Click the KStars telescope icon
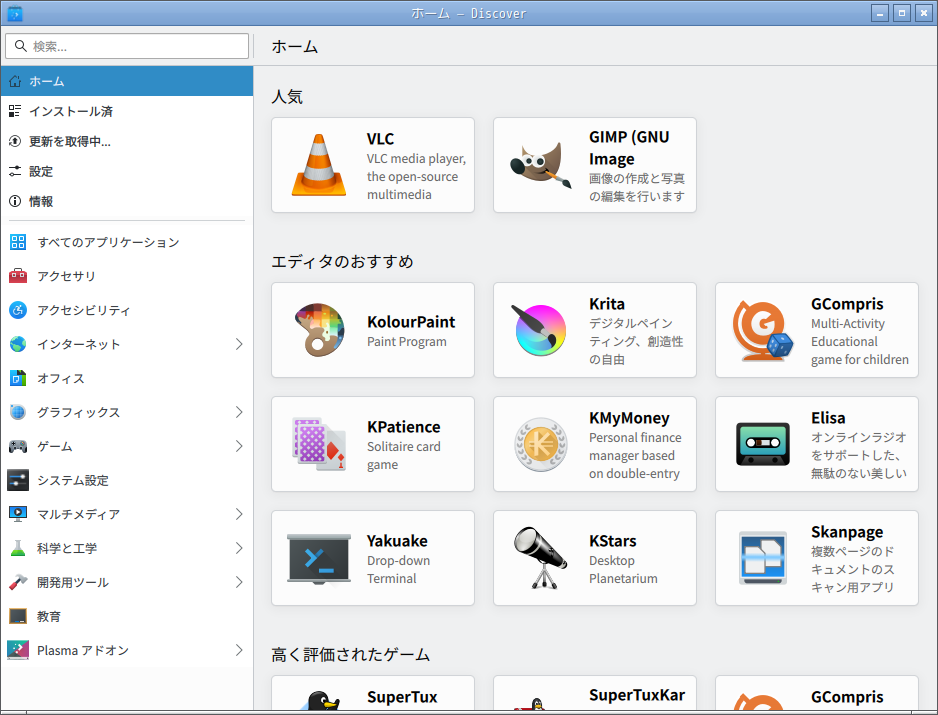Image resolution: width=938 pixels, height=715 pixels. click(x=540, y=558)
